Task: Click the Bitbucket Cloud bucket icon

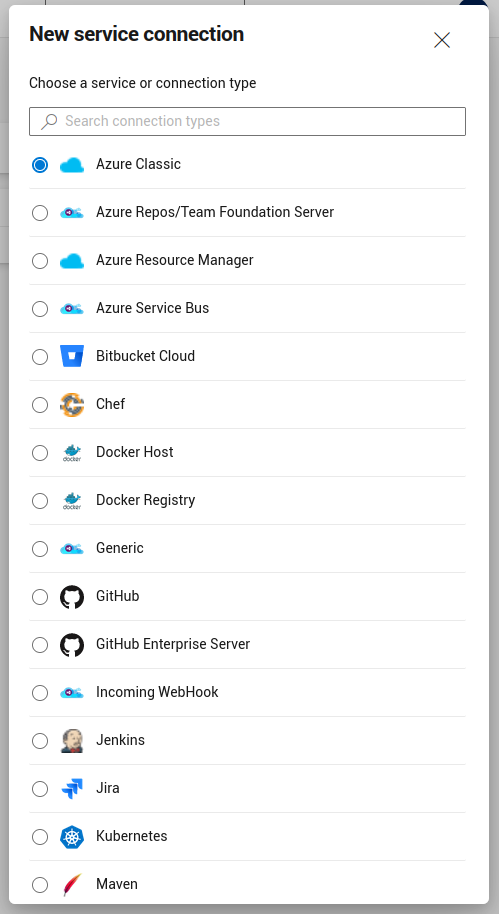Action: point(72,356)
